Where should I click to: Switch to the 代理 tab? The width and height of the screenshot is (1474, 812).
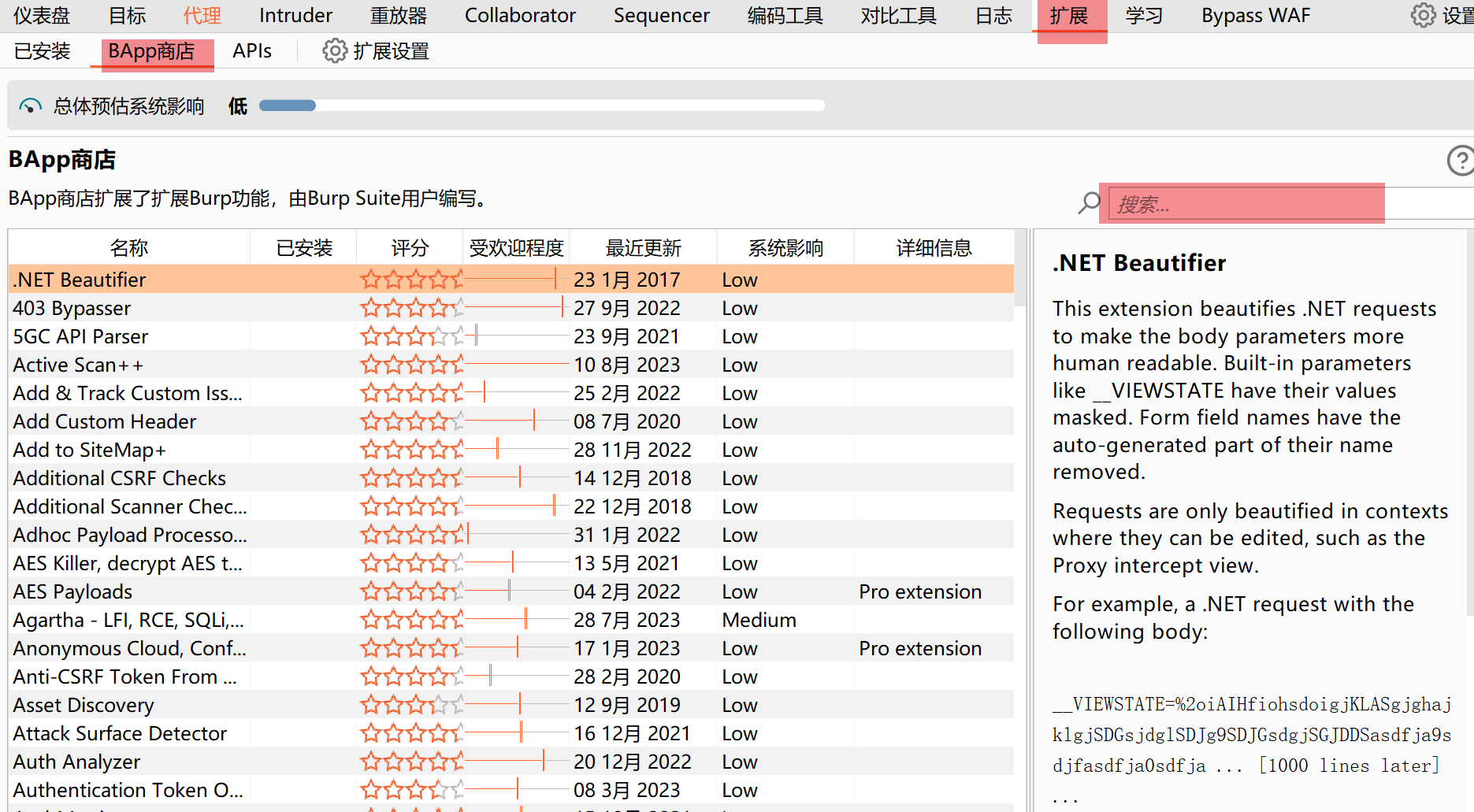coord(202,16)
